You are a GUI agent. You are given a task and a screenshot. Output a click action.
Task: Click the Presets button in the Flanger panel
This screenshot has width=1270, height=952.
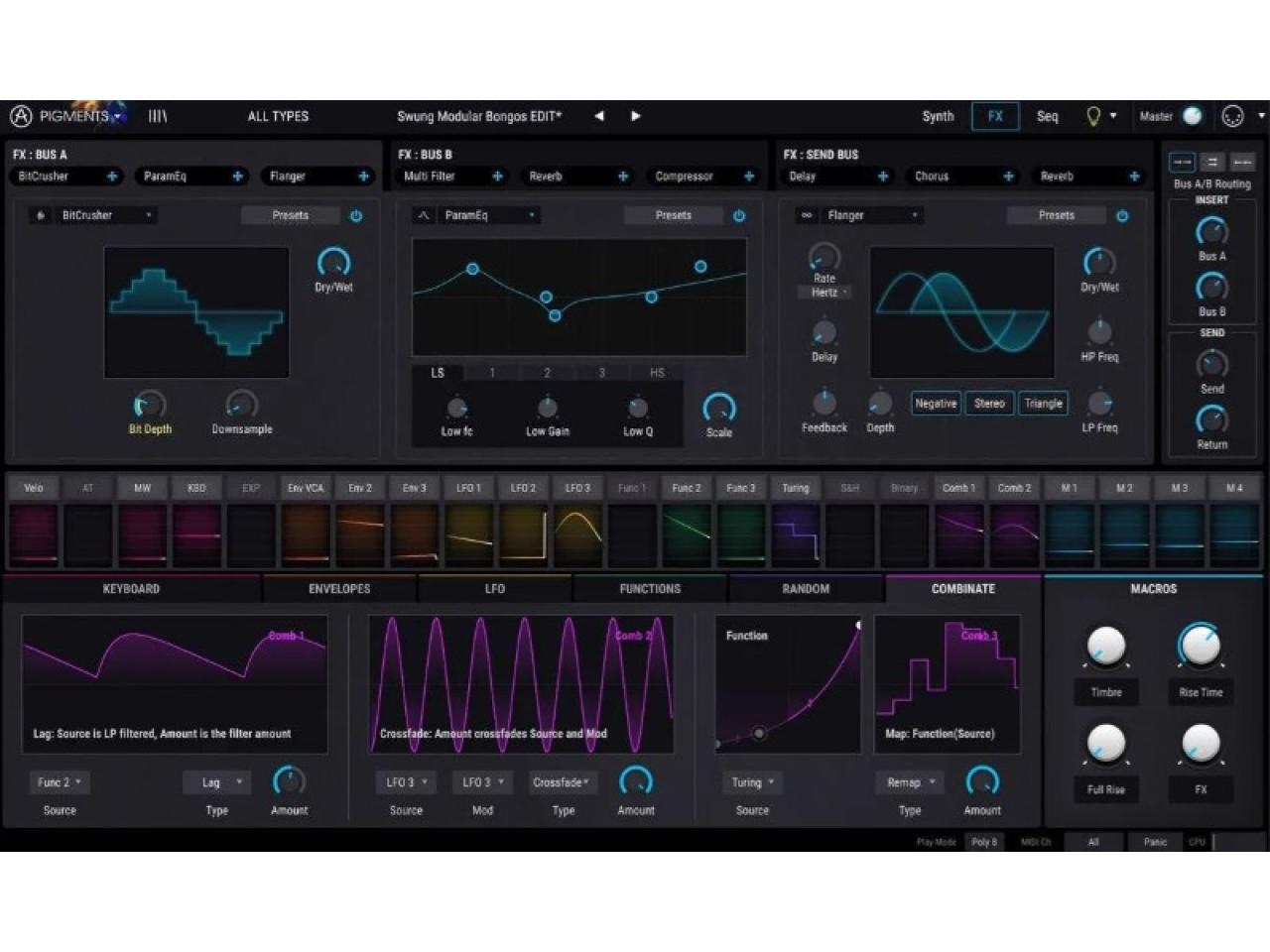[1057, 215]
